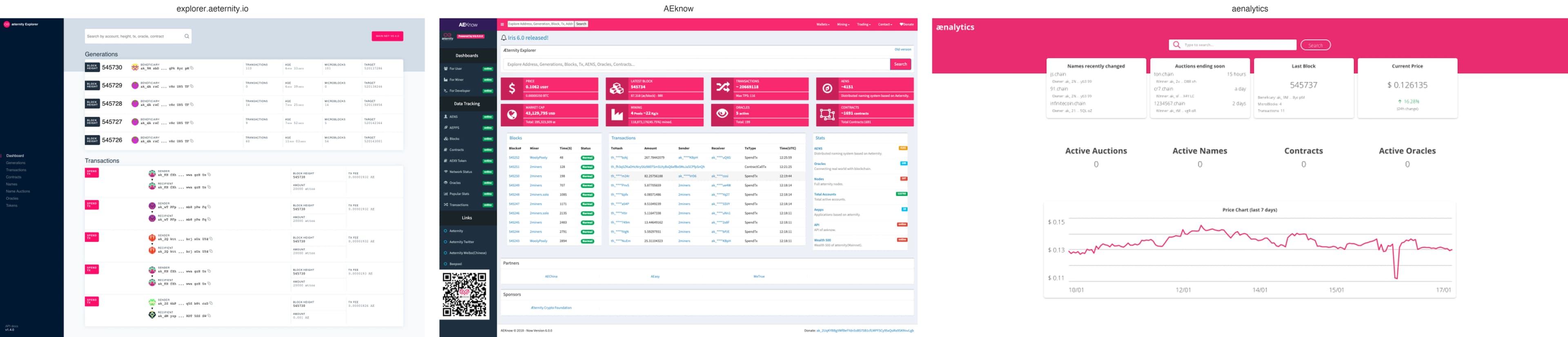
Task: Click Iris 6.0 released bell notice
Action: pyautogui.click(x=525, y=38)
